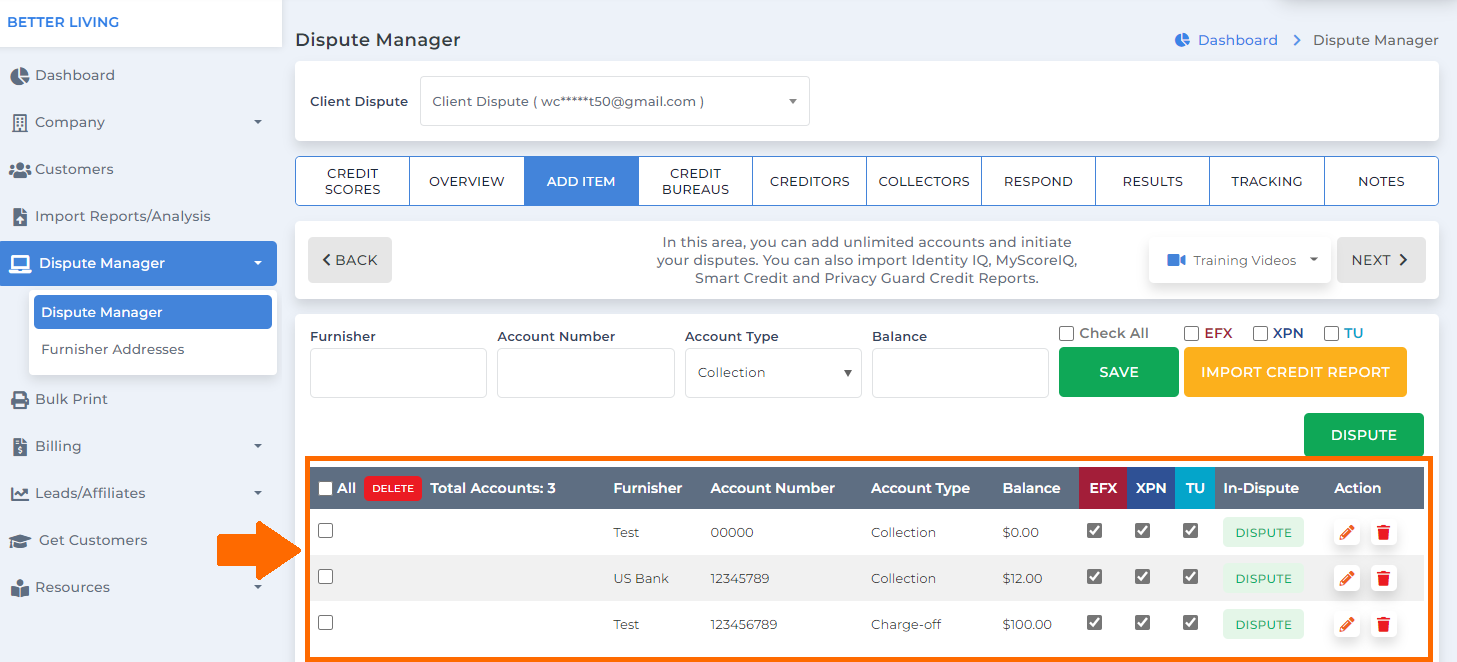This screenshot has height=662, width=1457.
Task: Click the Customers people icon
Action: click(x=20, y=170)
